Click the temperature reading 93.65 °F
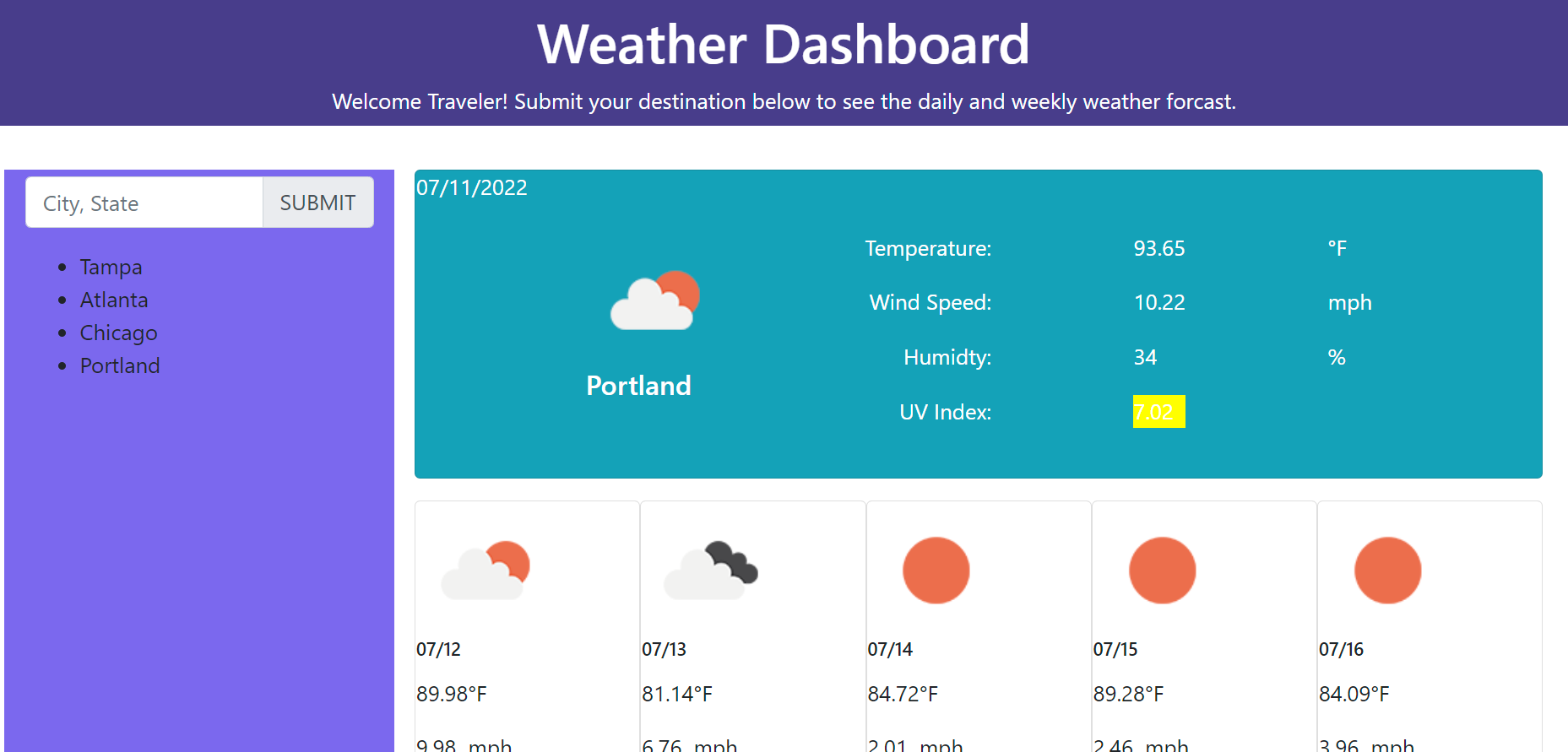 tap(1159, 248)
